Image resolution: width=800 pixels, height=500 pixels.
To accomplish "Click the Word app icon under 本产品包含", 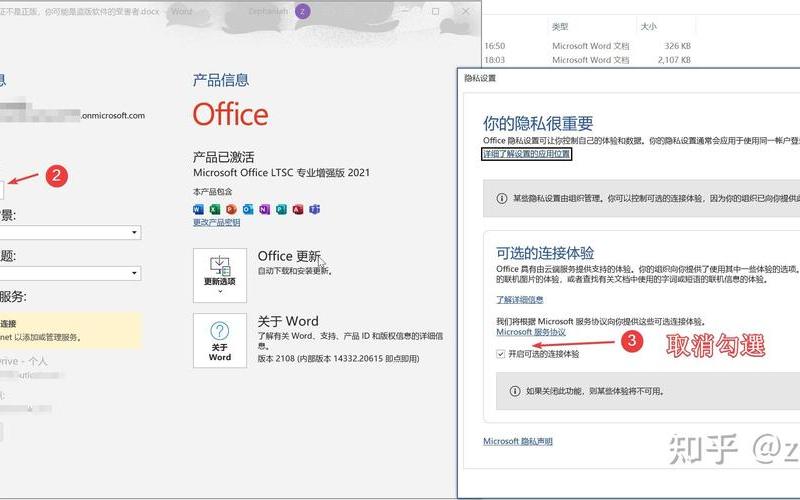I will click(x=198, y=209).
